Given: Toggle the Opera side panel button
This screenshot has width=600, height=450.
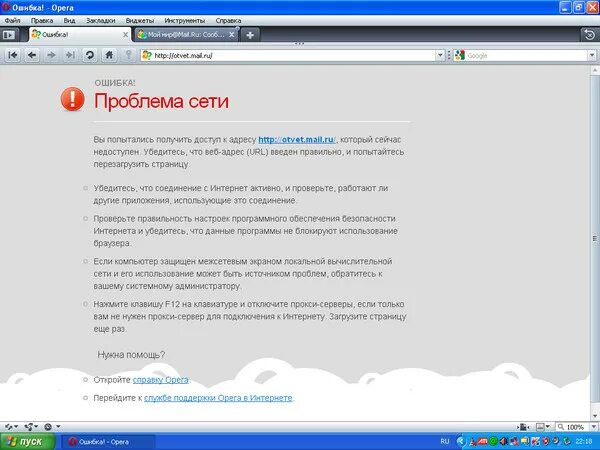Looking at the screenshot, I should 9,35.
